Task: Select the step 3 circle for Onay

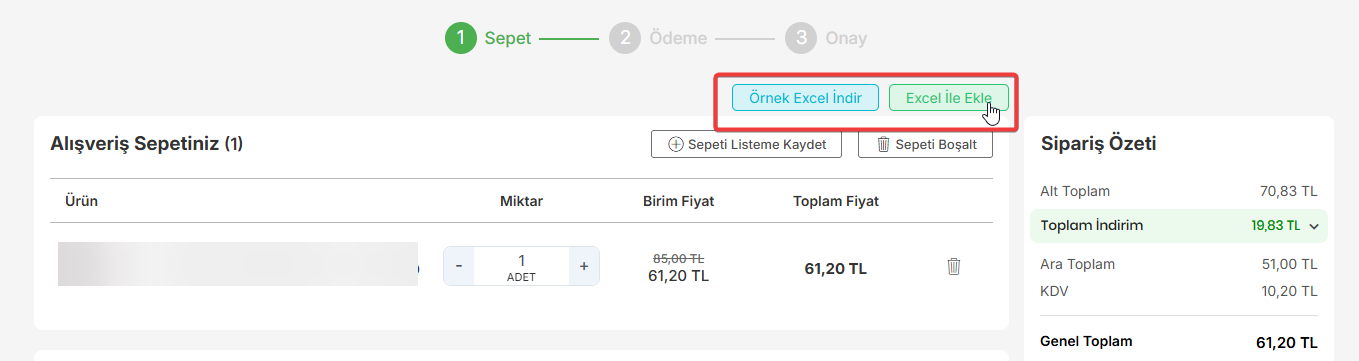Action: coord(800,38)
